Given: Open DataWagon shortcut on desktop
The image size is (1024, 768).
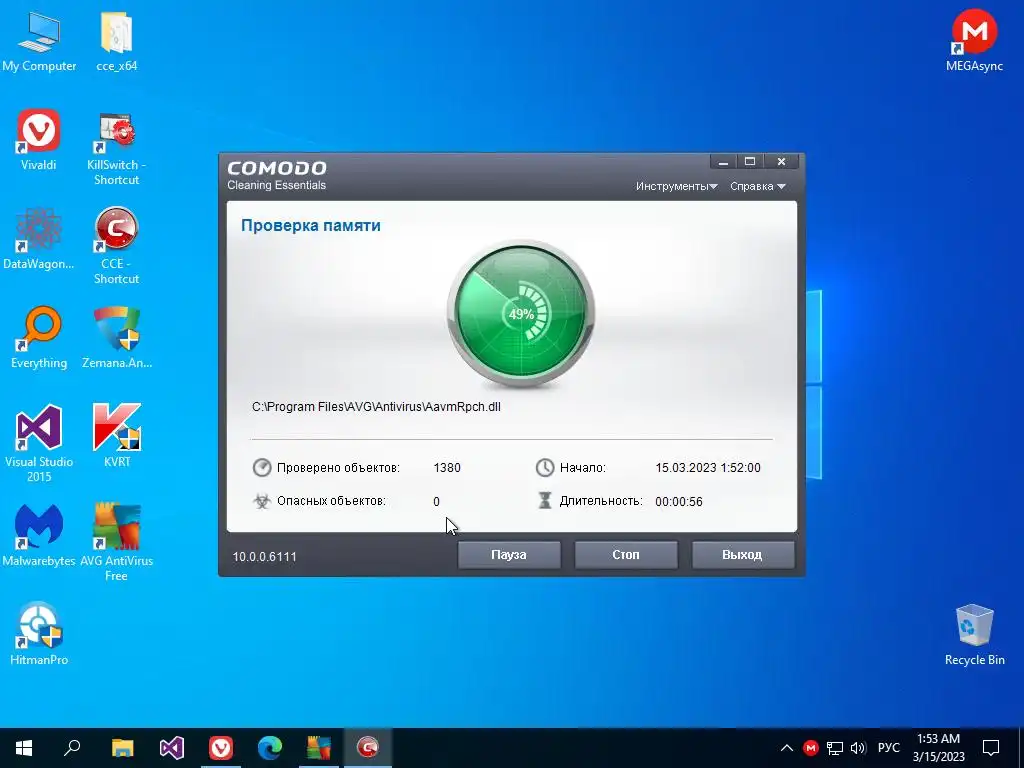Looking at the screenshot, I should (x=39, y=239).
